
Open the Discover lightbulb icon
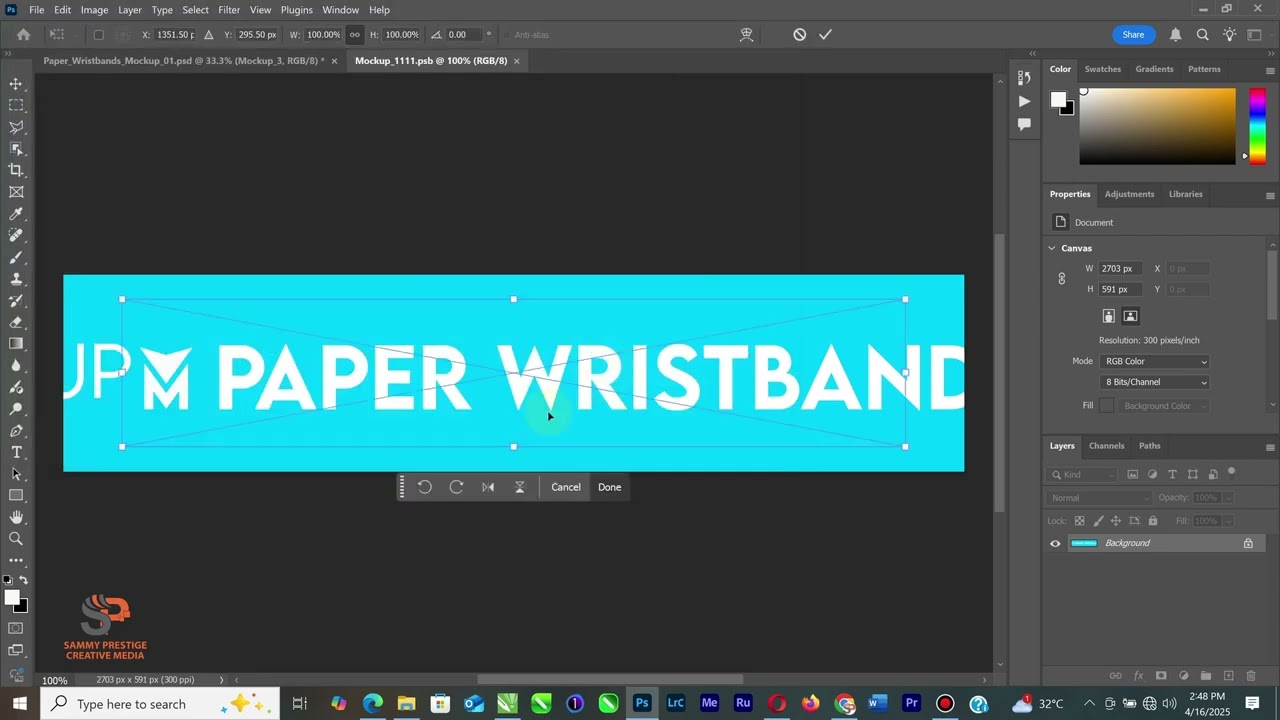click(x=1229, y=34)
